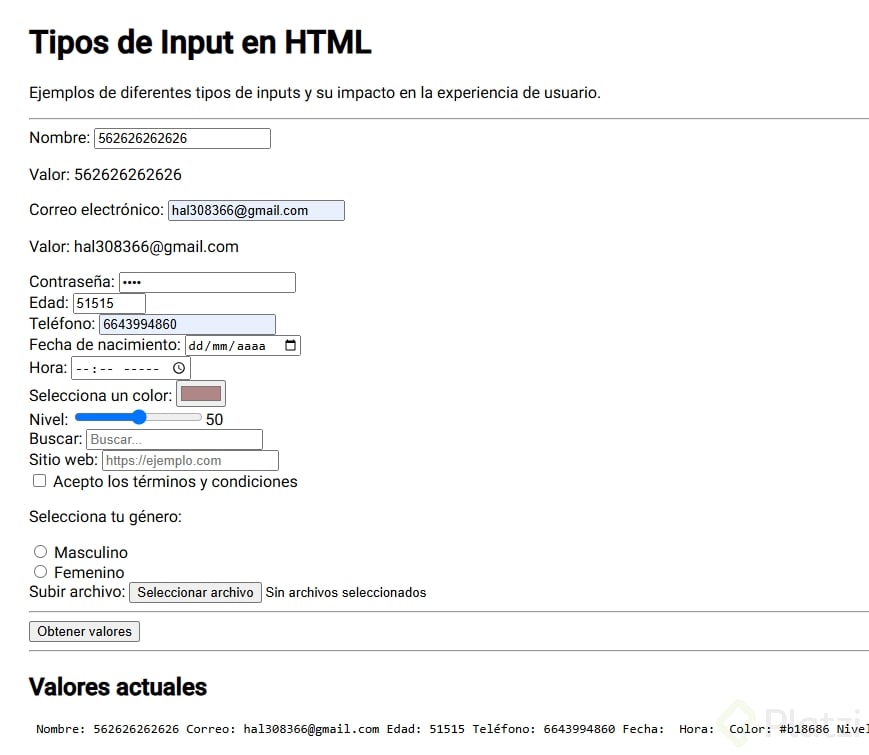Click into the Correo electrónico field
The height and width of the screenshot is (755, 869).
click(x=256, y=211)
